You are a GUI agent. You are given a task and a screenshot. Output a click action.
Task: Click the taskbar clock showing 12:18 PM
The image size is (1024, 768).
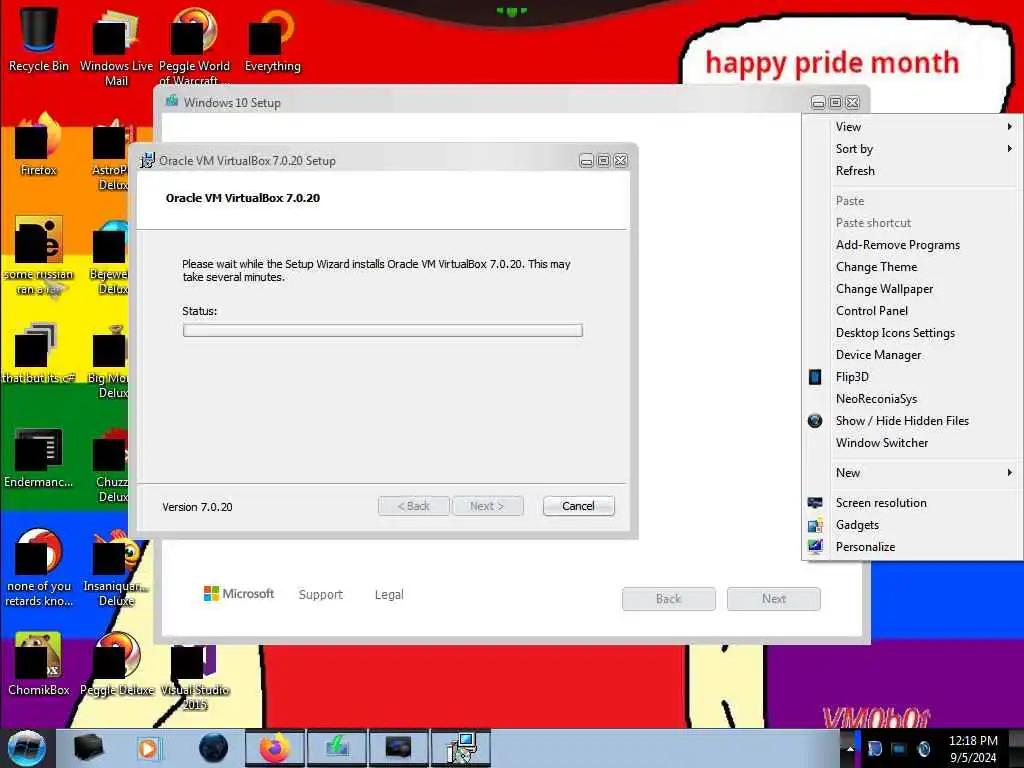[973, 748]
